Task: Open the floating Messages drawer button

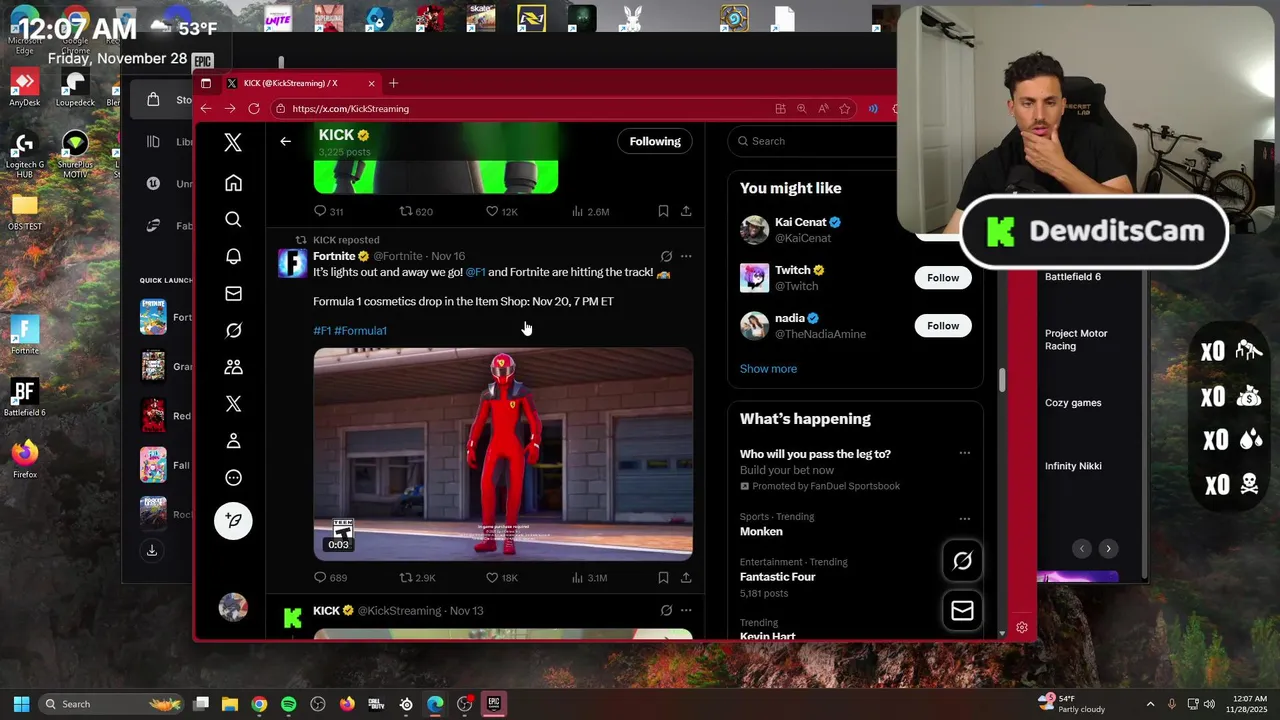Action: pos(962,610)
